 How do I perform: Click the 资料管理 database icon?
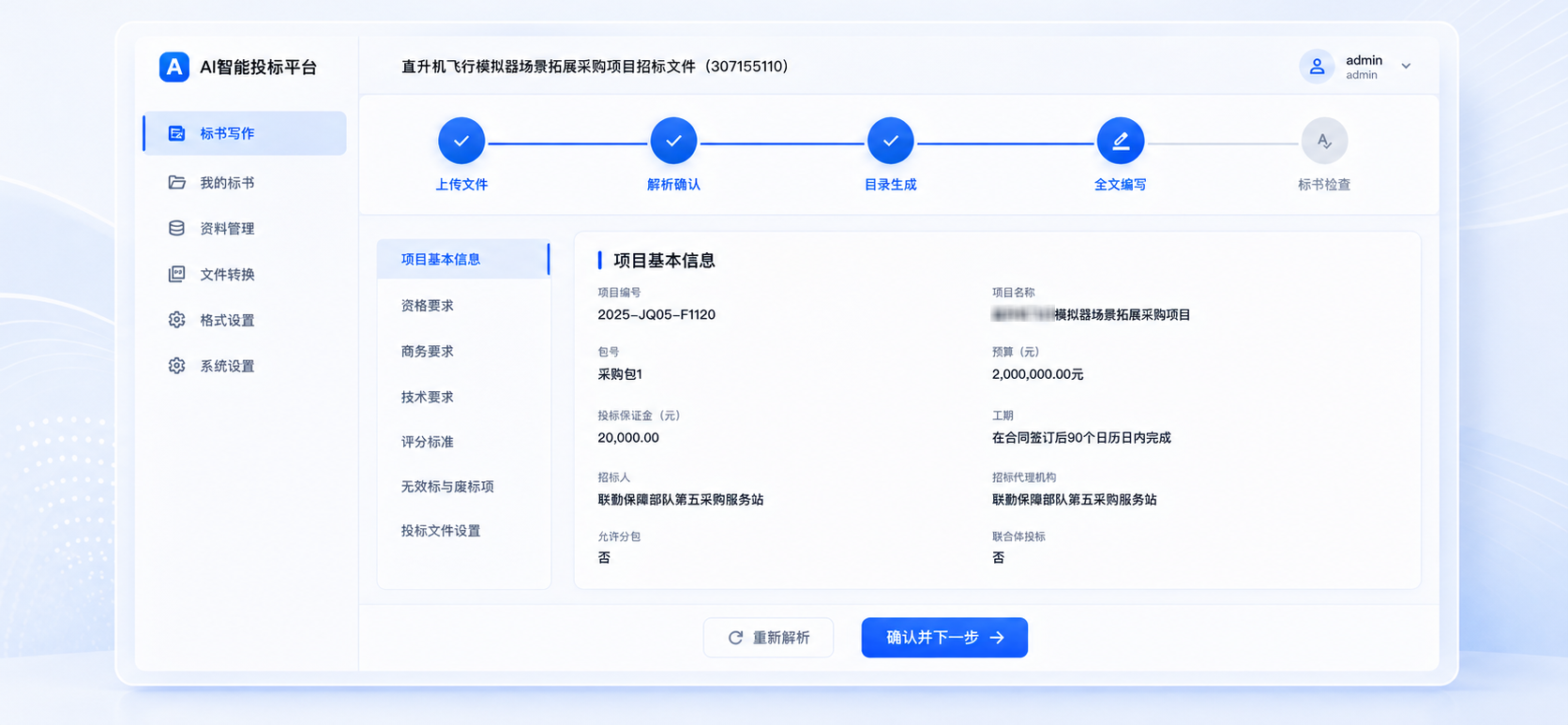(x=176, y=228)
